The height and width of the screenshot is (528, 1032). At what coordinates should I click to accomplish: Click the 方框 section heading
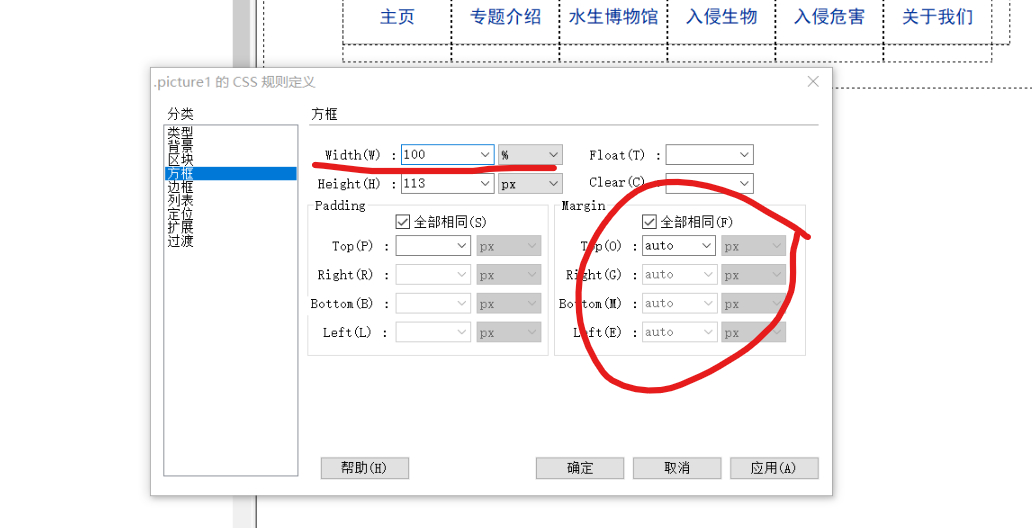pyautogui.click(x=324, y=114)
